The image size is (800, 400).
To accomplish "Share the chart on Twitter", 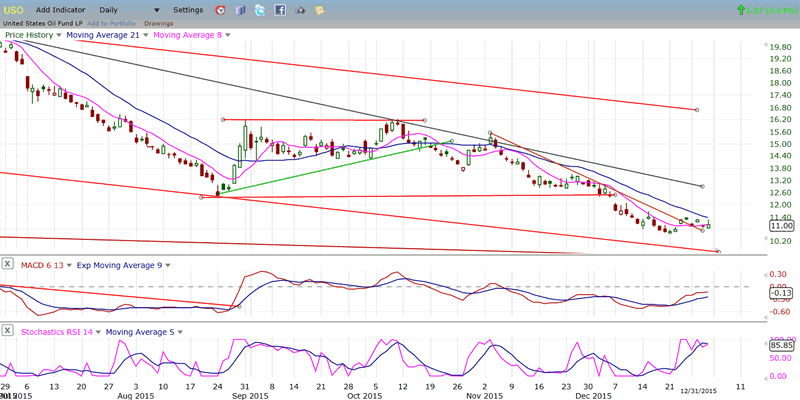I will [259, 10].
